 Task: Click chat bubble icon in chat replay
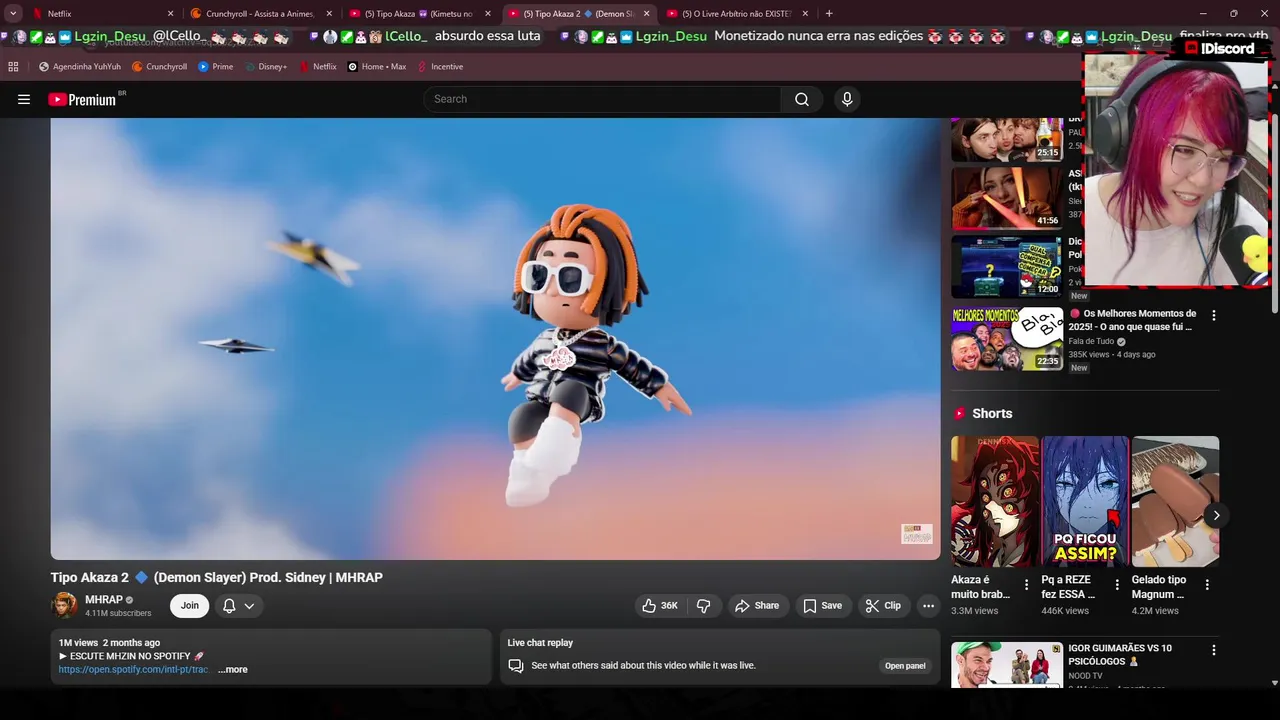pyautogui.click(x=516, y=666)
